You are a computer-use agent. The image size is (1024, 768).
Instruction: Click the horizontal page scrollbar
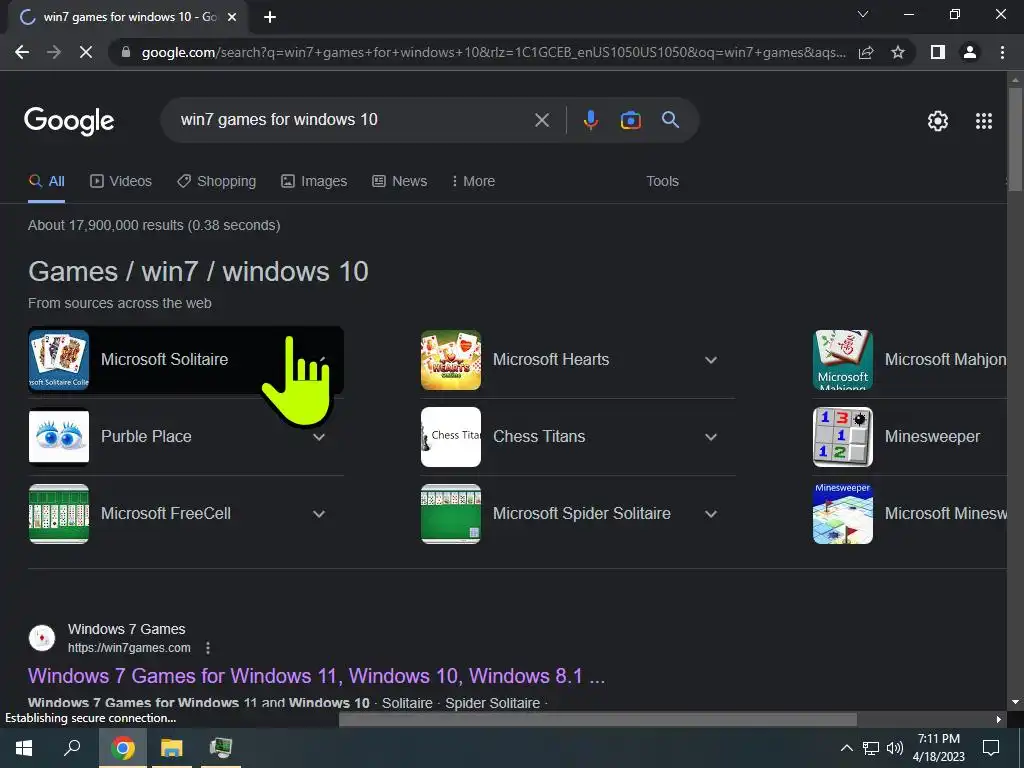(x=598, y=720)
